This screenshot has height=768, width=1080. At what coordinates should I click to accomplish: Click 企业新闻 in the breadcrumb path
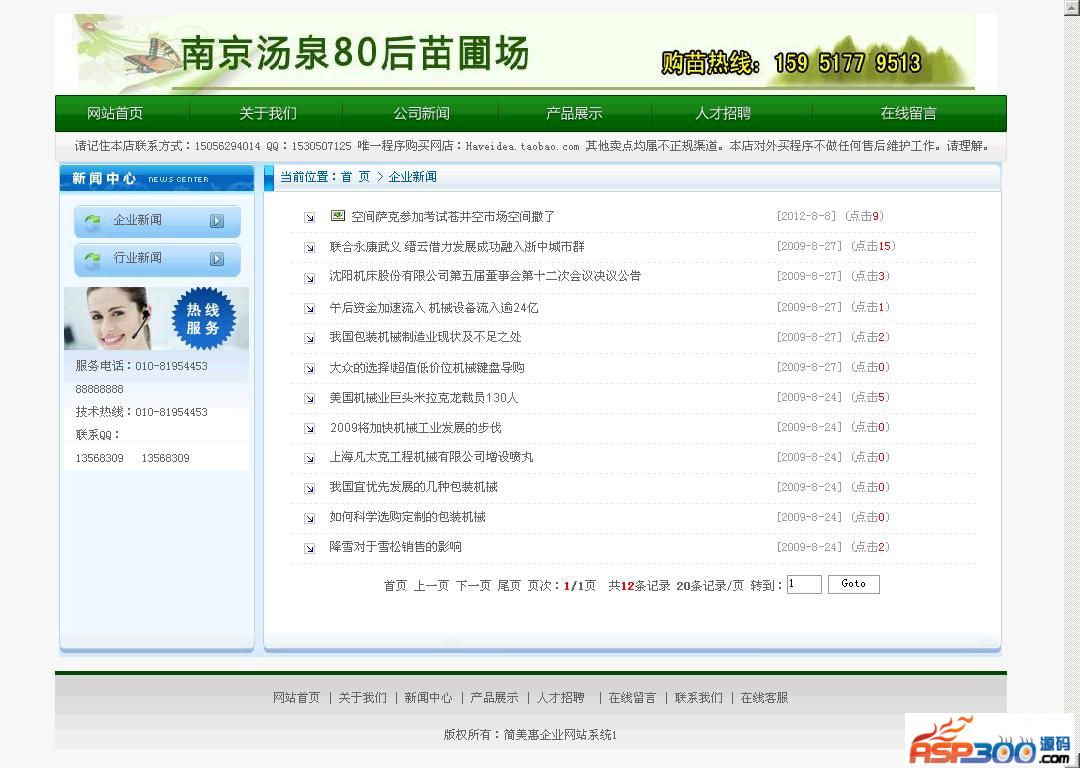click(412, 177)
